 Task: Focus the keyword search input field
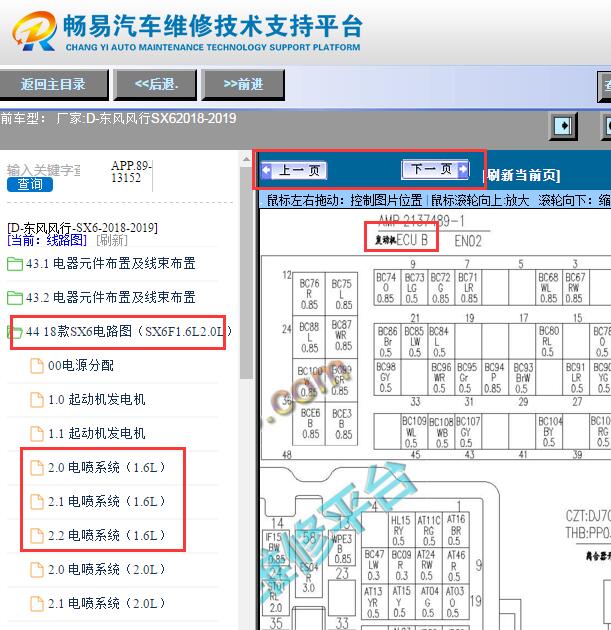point(43,170)
